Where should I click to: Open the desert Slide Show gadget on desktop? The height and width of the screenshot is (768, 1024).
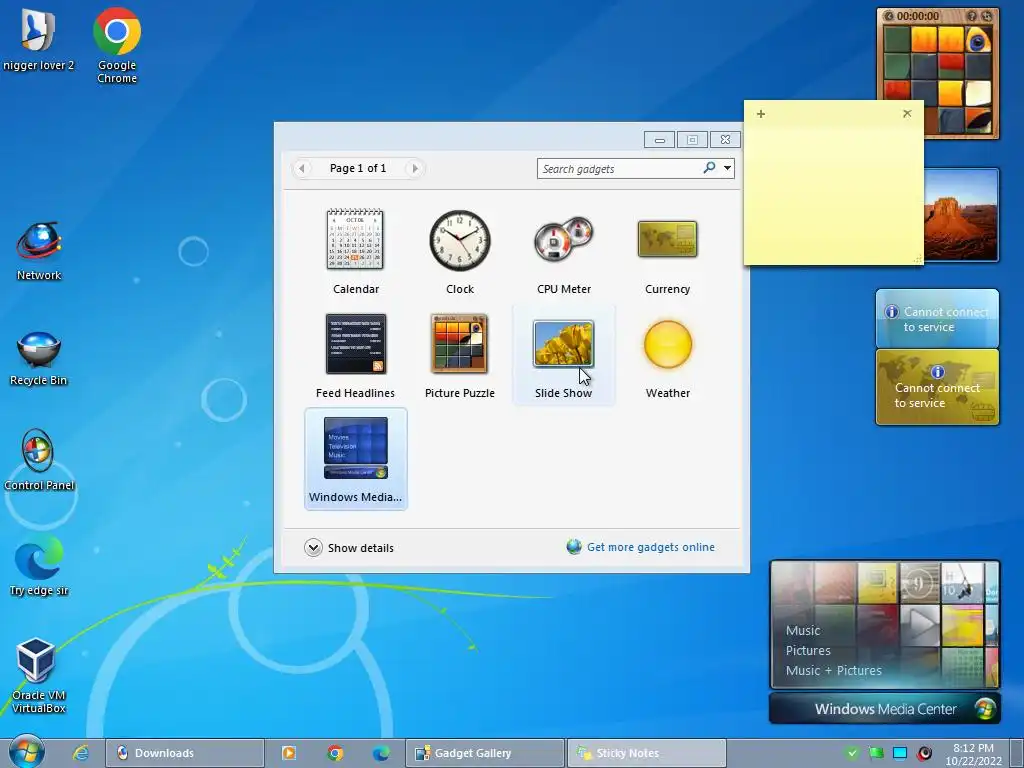click(961, 215)
